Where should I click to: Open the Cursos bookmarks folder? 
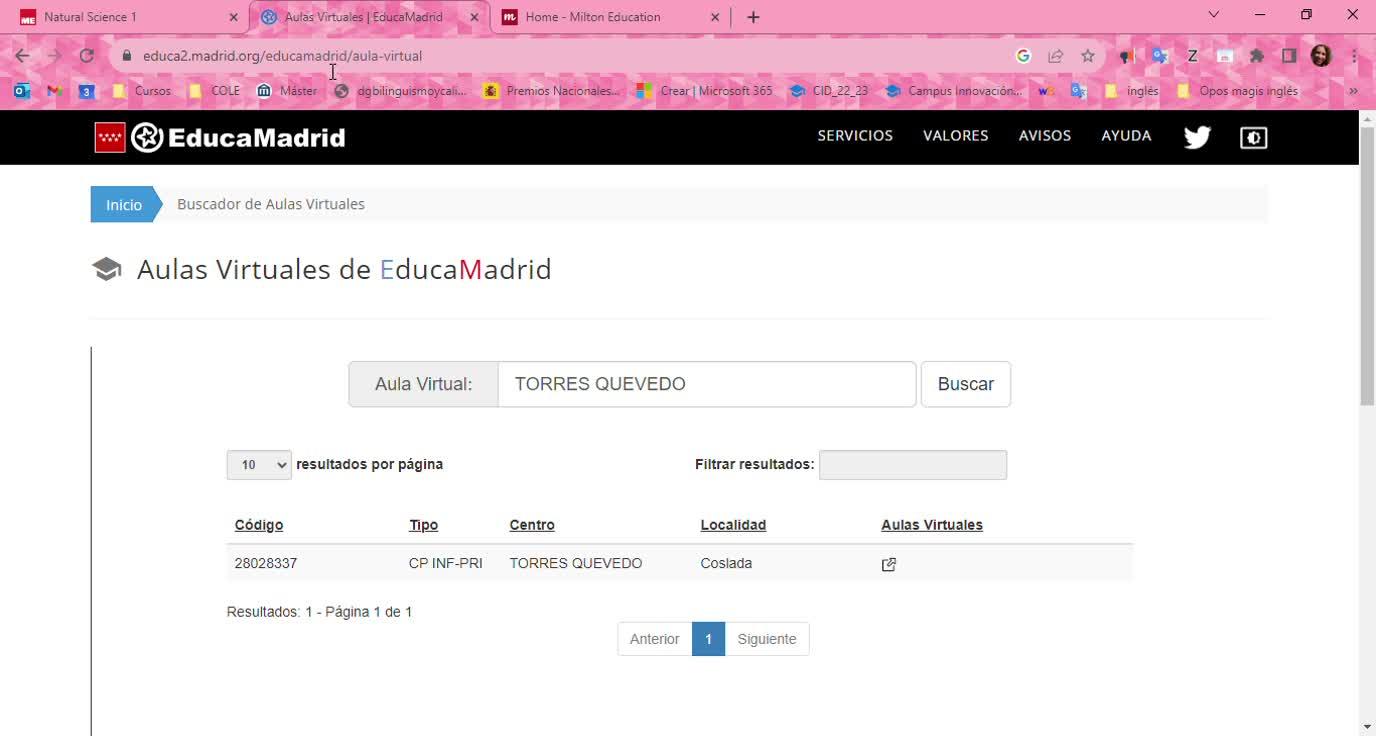(x=141, y=91)
